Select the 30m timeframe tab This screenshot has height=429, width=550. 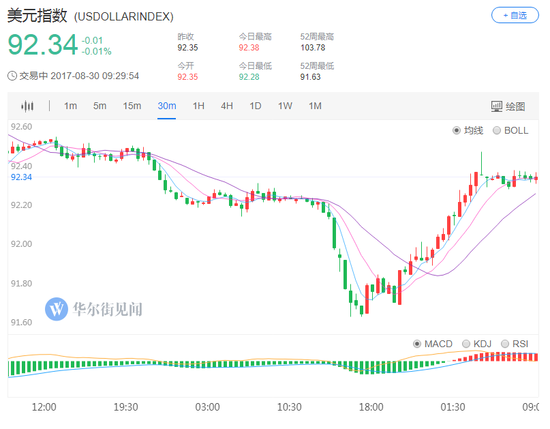coord(167,106)
